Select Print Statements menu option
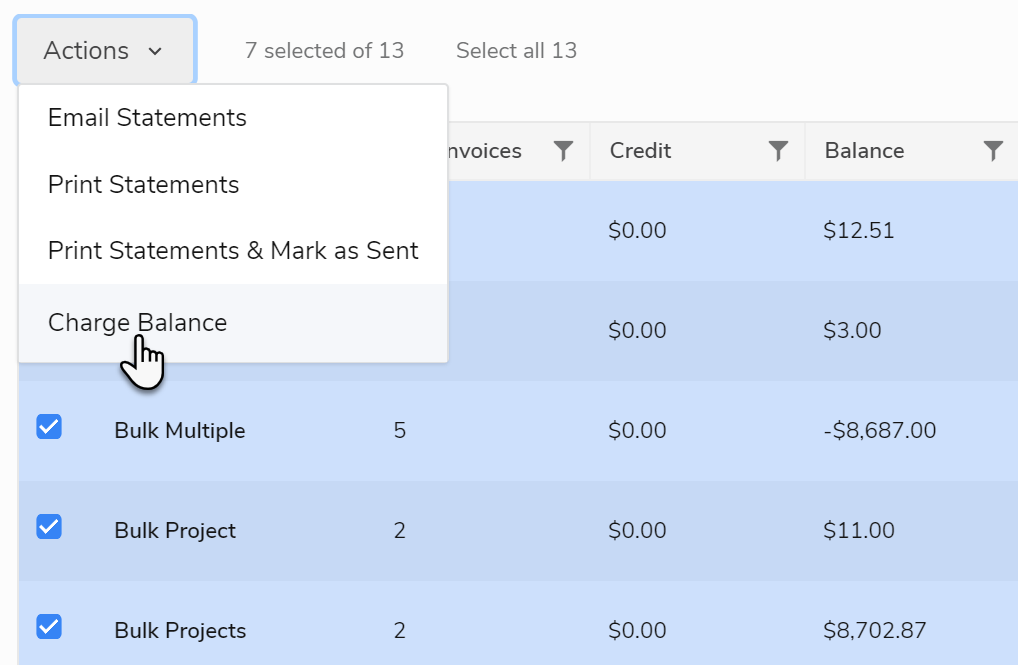The width and height of the screenshot is (1018, 665). [143, 185]
